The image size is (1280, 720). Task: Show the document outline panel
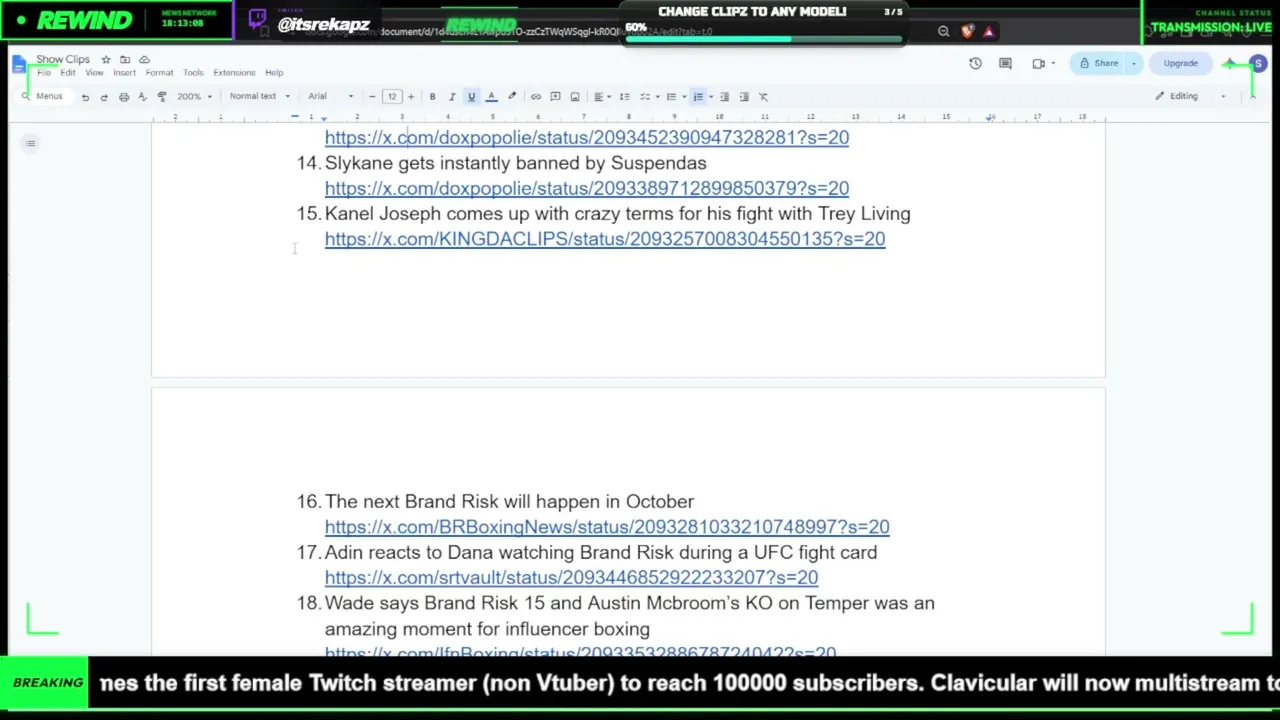(31, 144)
